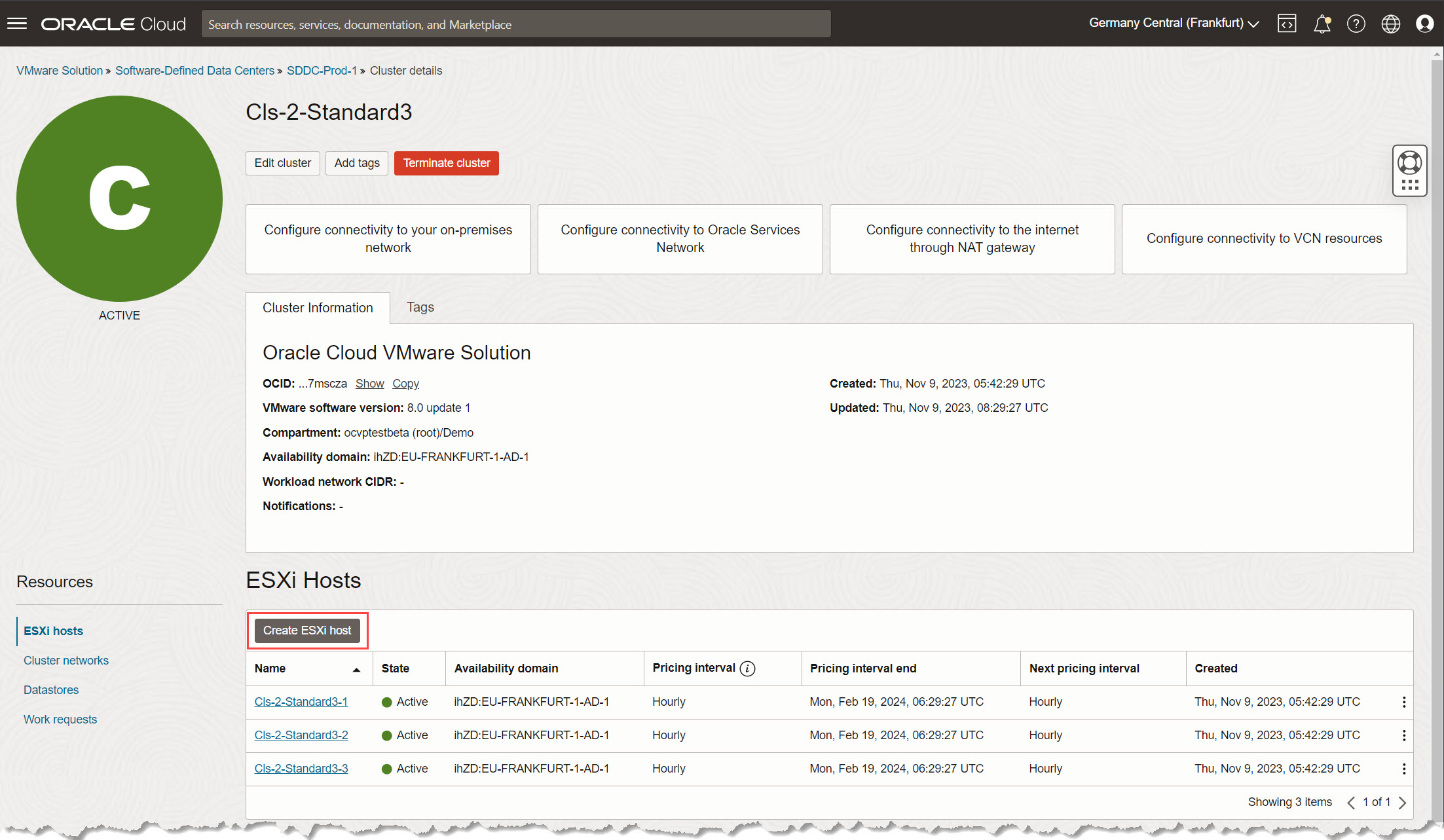Open the hamburger navigation menu
The height and width of the screenshot is (840, 1444).
17,24
